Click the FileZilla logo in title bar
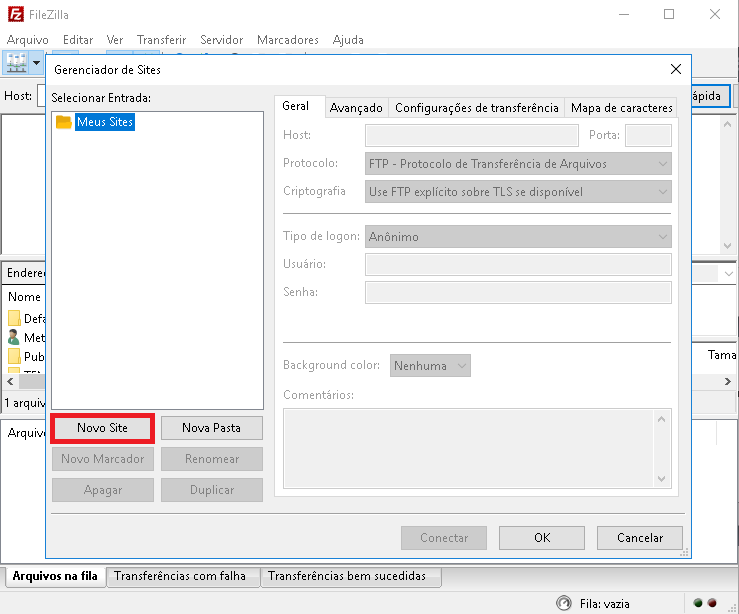Screen dimensions: 739x614 tap(14, 15)
